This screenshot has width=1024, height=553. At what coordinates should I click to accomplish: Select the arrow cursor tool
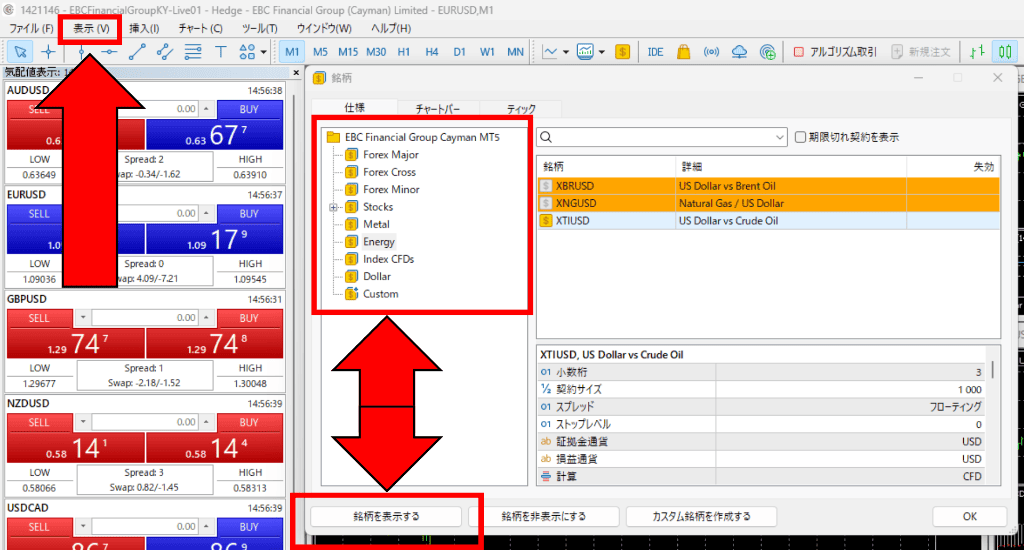[x=20, y=52]
